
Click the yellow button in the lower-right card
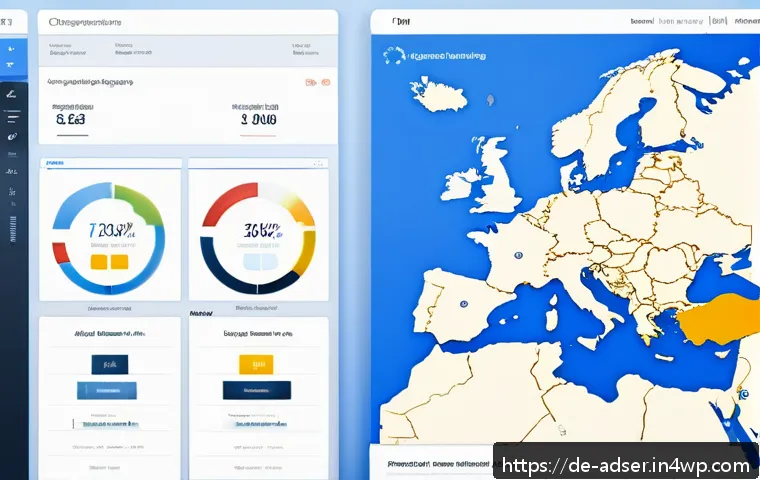[256, 364]
